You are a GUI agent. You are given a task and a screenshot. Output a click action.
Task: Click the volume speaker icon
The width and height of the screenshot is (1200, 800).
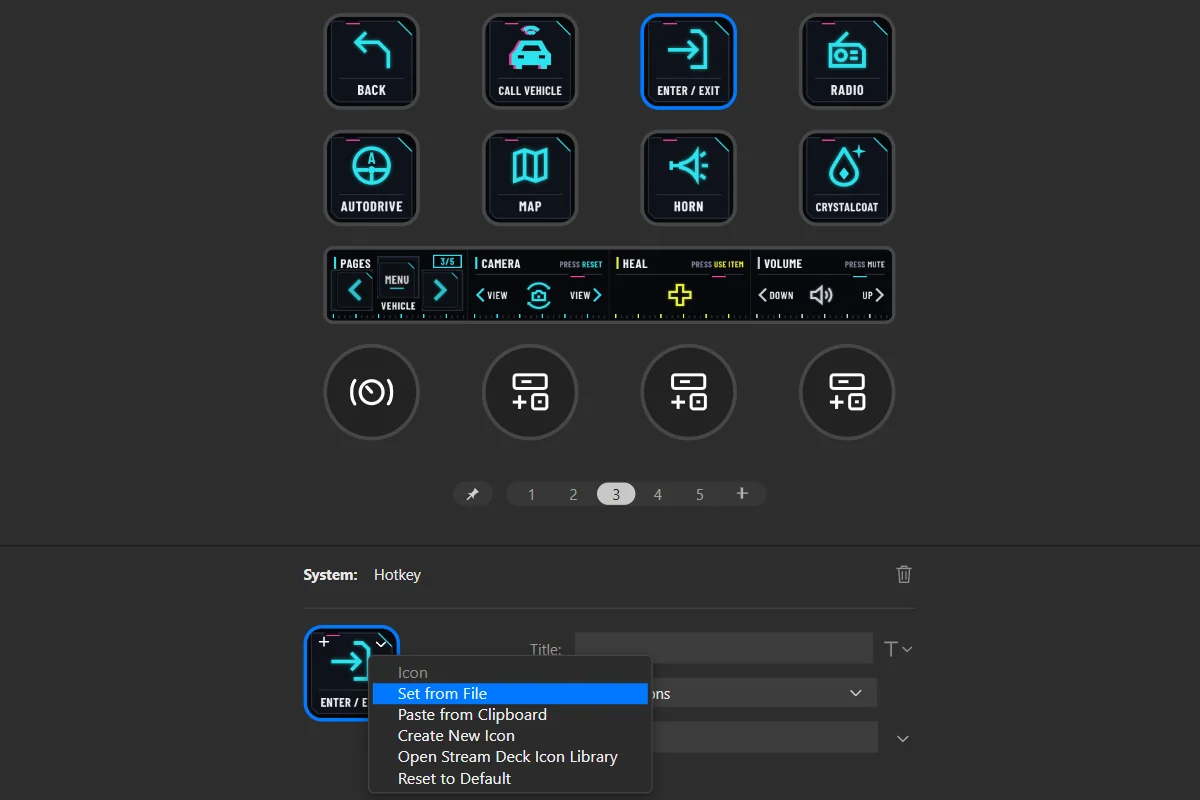click(x=821, y=295)
